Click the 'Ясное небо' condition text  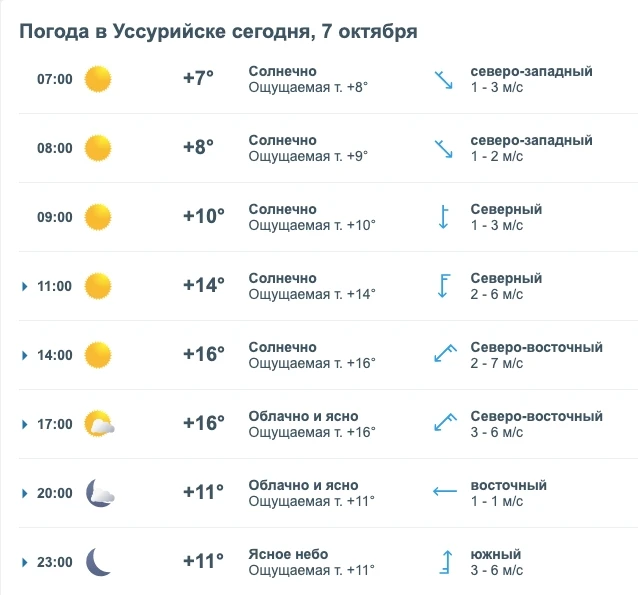pyautogui.click(x=288, y=554)
